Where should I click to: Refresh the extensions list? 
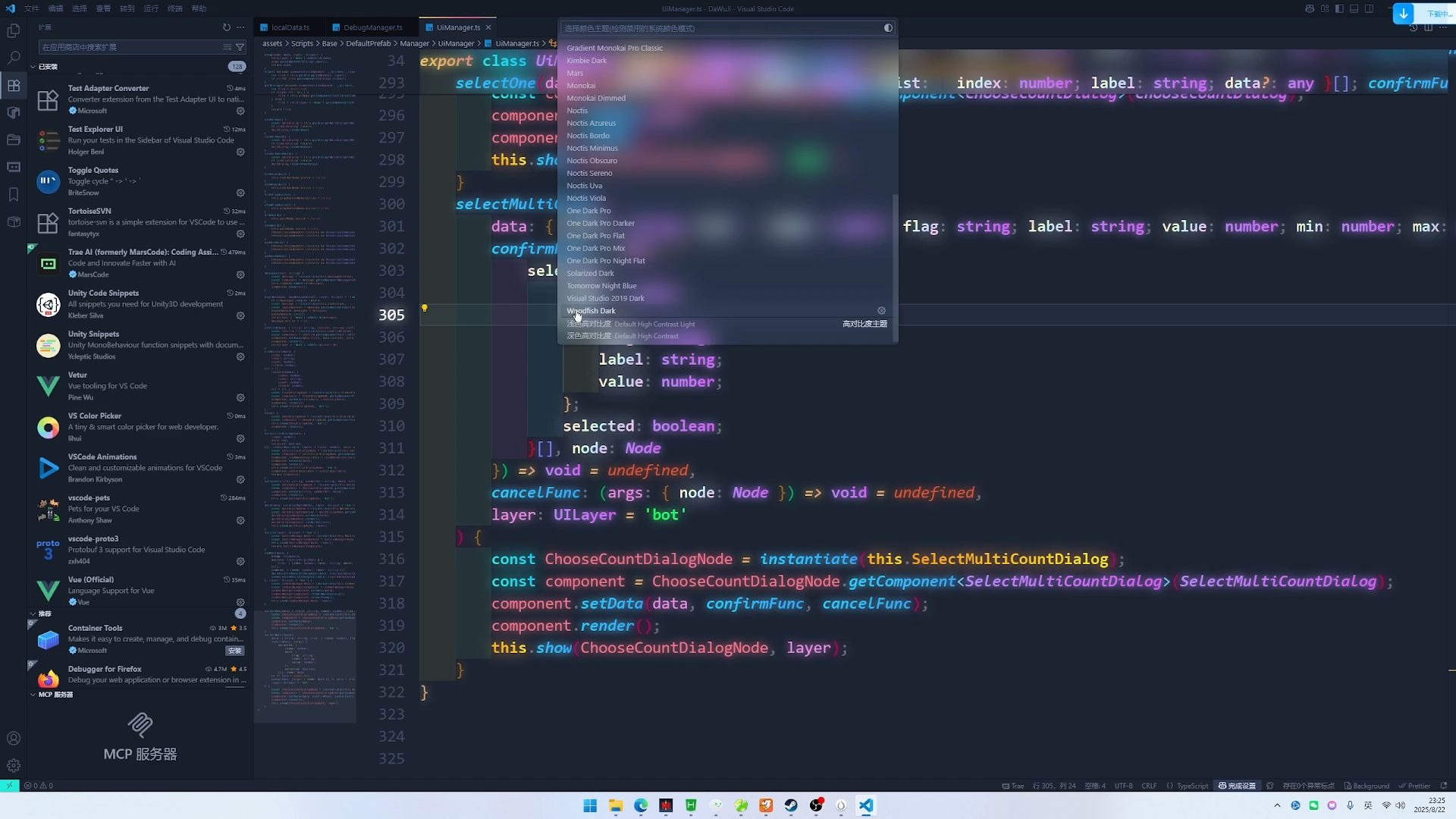tap(227, 27)
